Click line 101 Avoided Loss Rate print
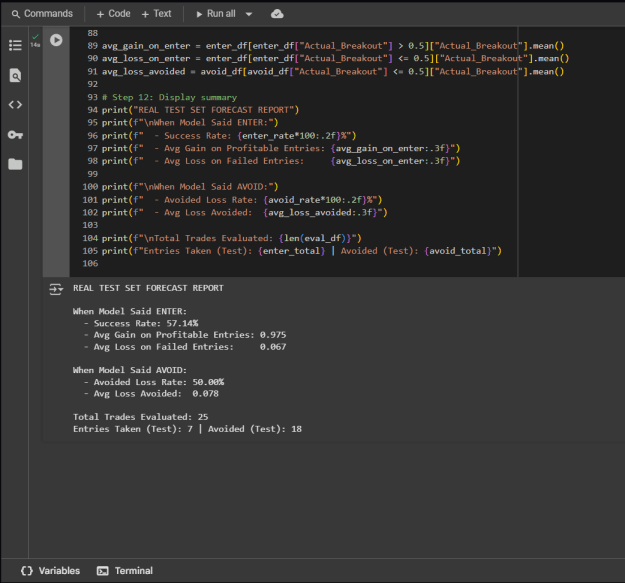This screenshot has width=625, height=583. click(x=242, y=200)
